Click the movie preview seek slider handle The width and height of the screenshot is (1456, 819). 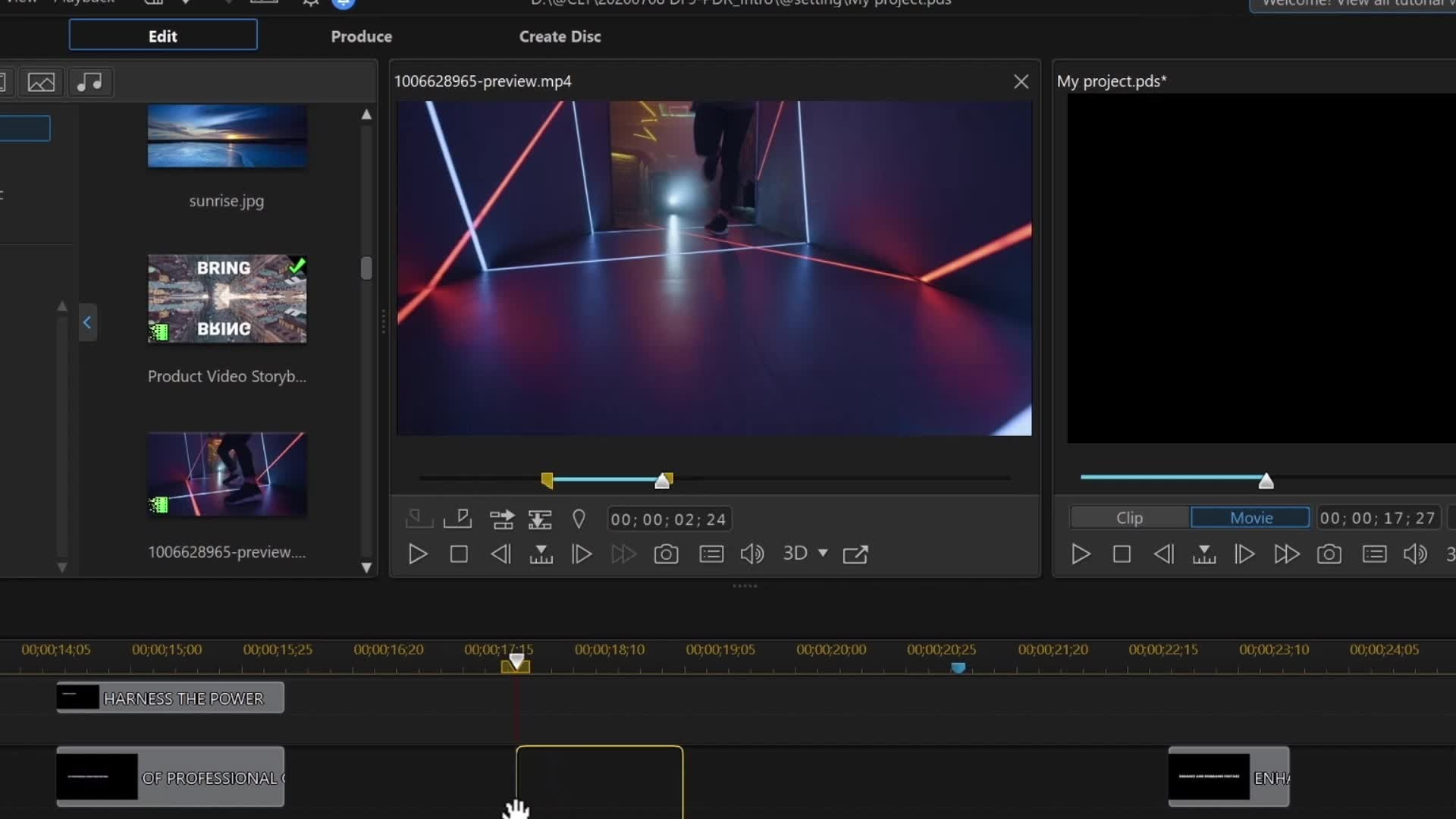pos(1266,481)
